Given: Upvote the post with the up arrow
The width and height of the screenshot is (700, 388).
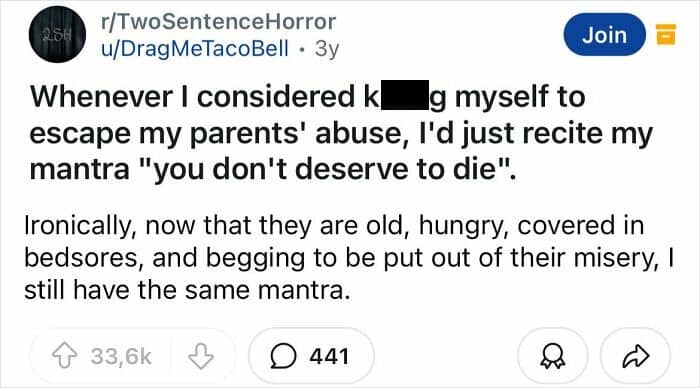Looking at the screenshot, I should tap(65, 356).
